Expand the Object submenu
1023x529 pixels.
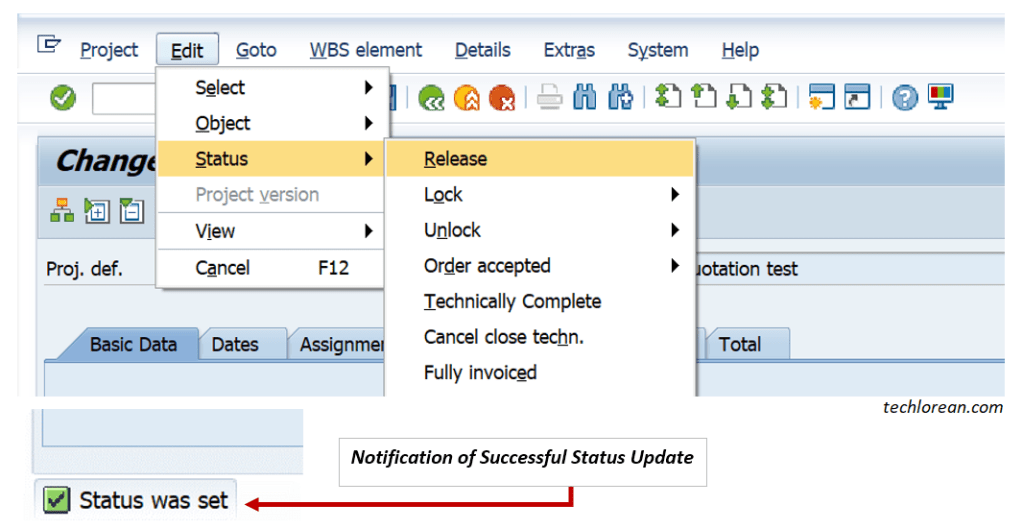click(272, 123)
